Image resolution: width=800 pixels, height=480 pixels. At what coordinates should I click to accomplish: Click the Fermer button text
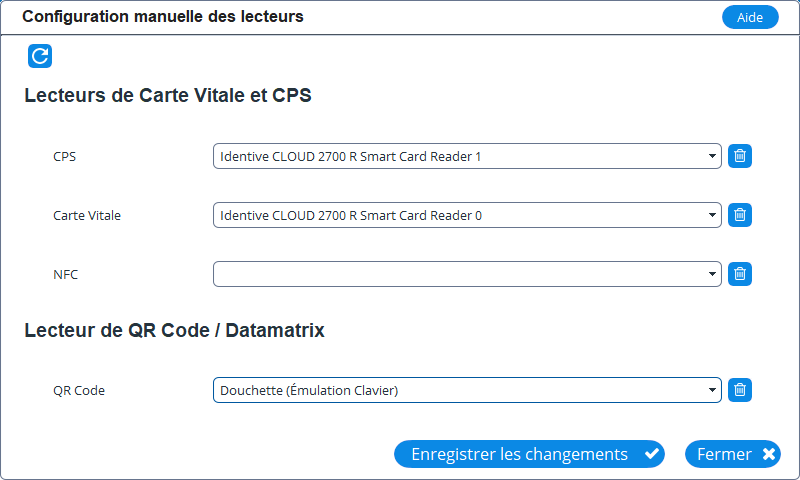pyautogui.click(x=724, y=454)
